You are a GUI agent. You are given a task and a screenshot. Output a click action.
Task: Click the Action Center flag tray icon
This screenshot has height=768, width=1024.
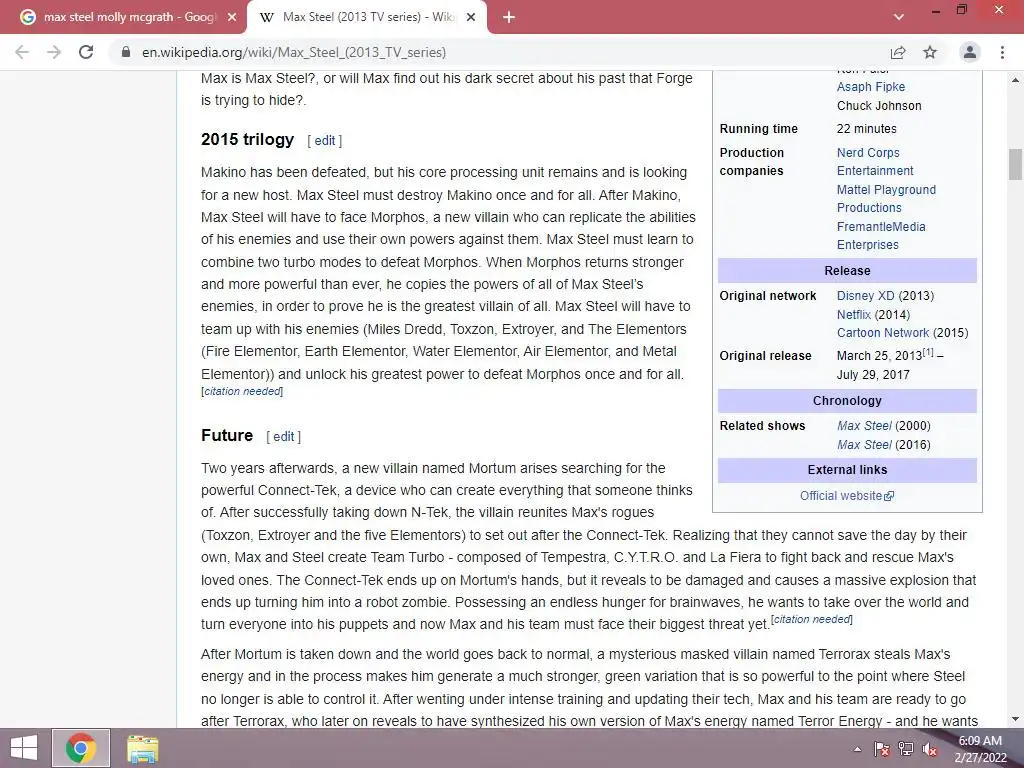[x=882, y=749]
